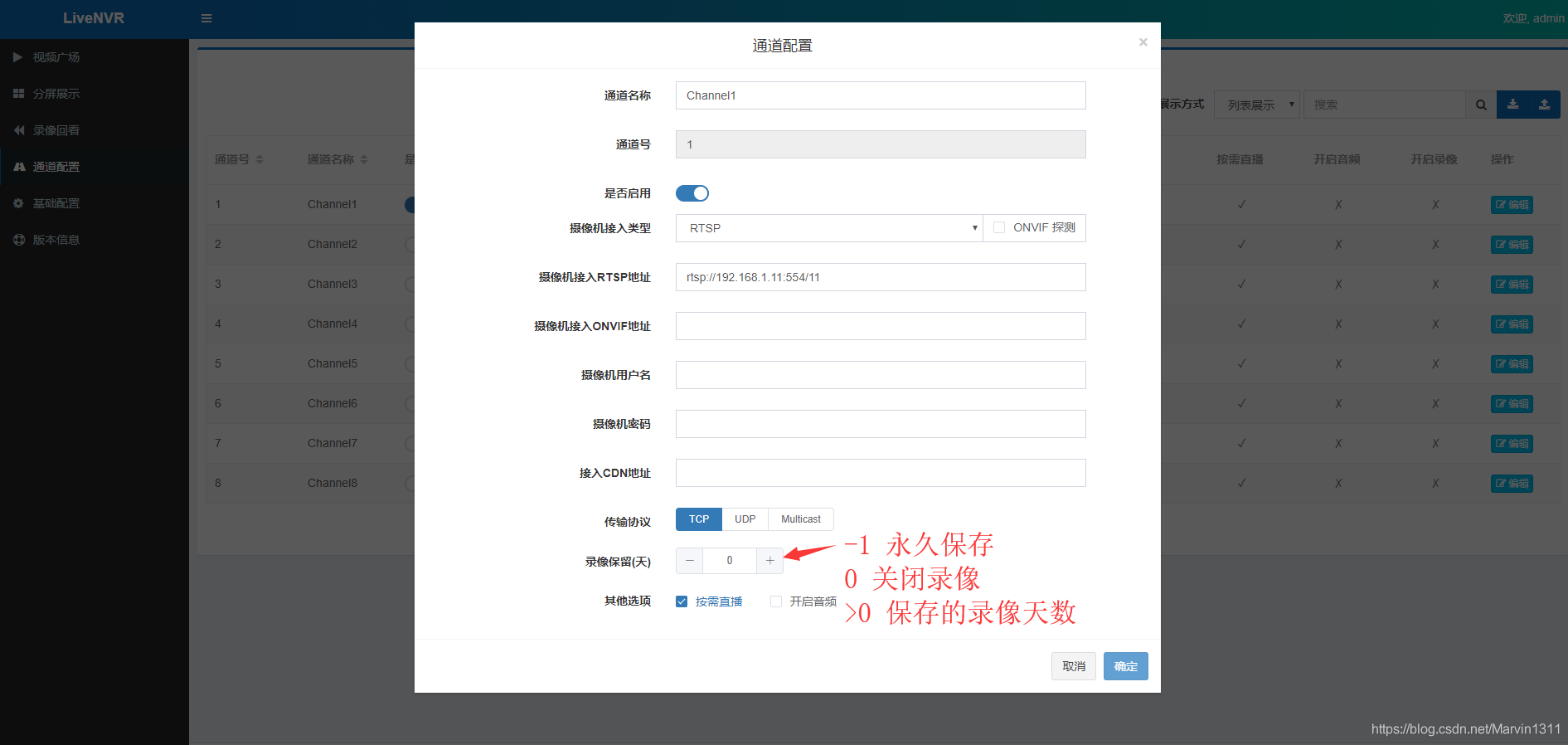
Task: Open the 列表展示 display mode dropdown
Action: point(1257,105)
